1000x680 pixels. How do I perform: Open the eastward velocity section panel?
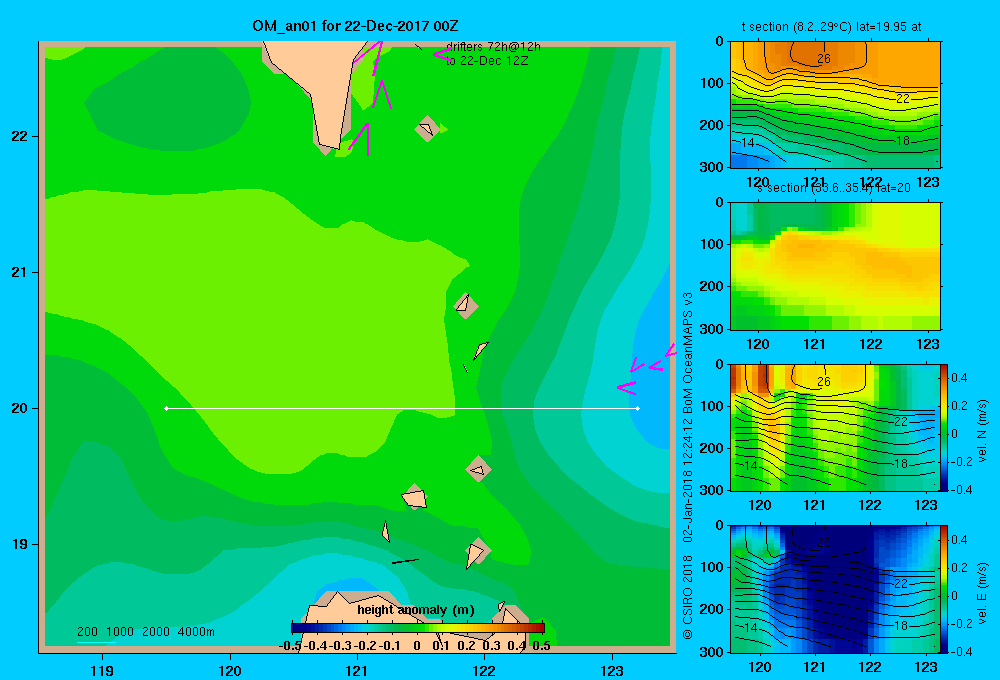pyautogui.click(x=835, y=589)
